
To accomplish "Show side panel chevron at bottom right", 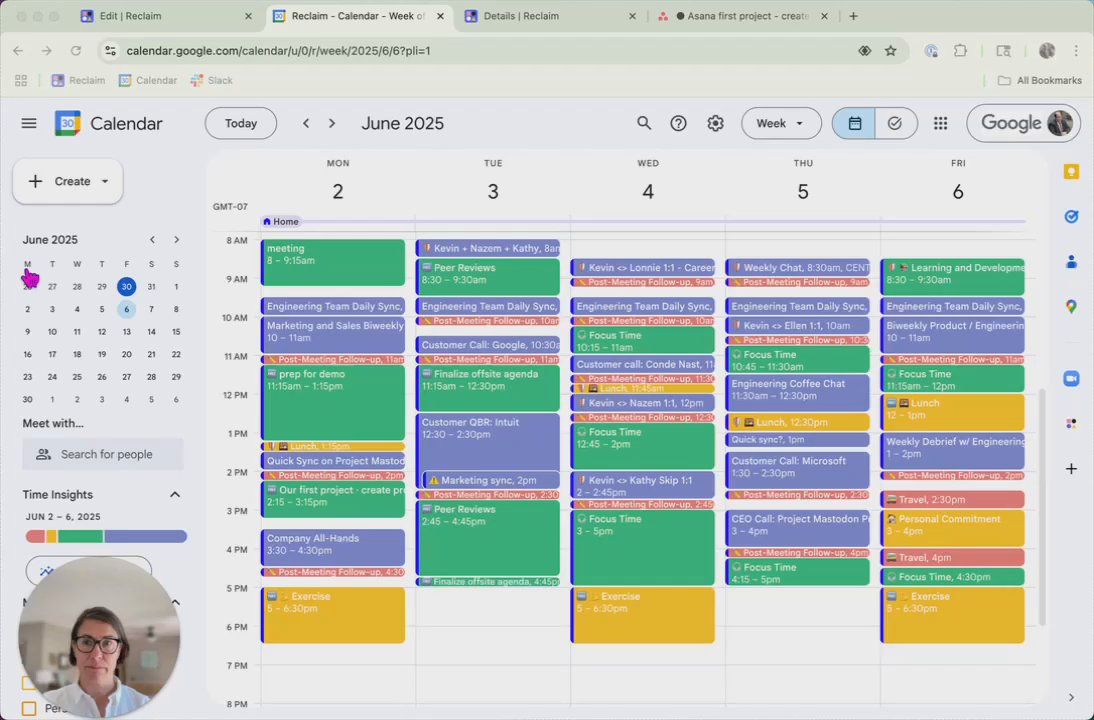I will click(1071, 697).
